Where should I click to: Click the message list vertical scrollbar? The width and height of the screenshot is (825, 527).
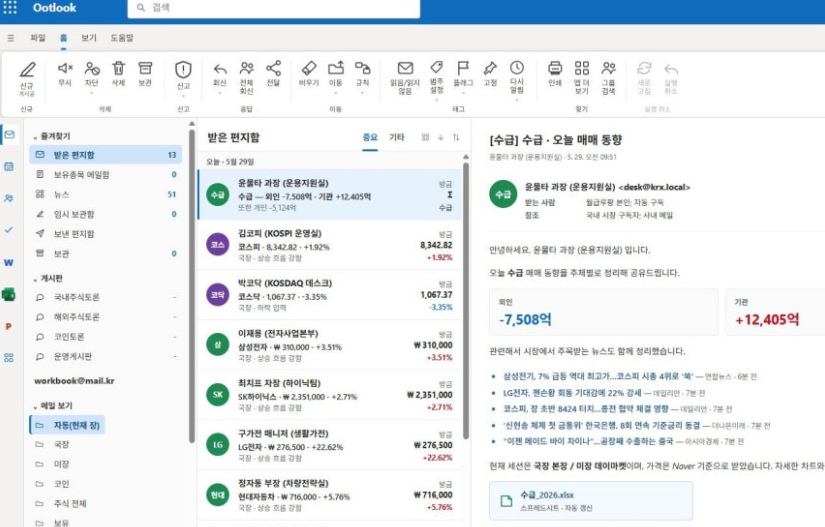(x=466, y=300)
